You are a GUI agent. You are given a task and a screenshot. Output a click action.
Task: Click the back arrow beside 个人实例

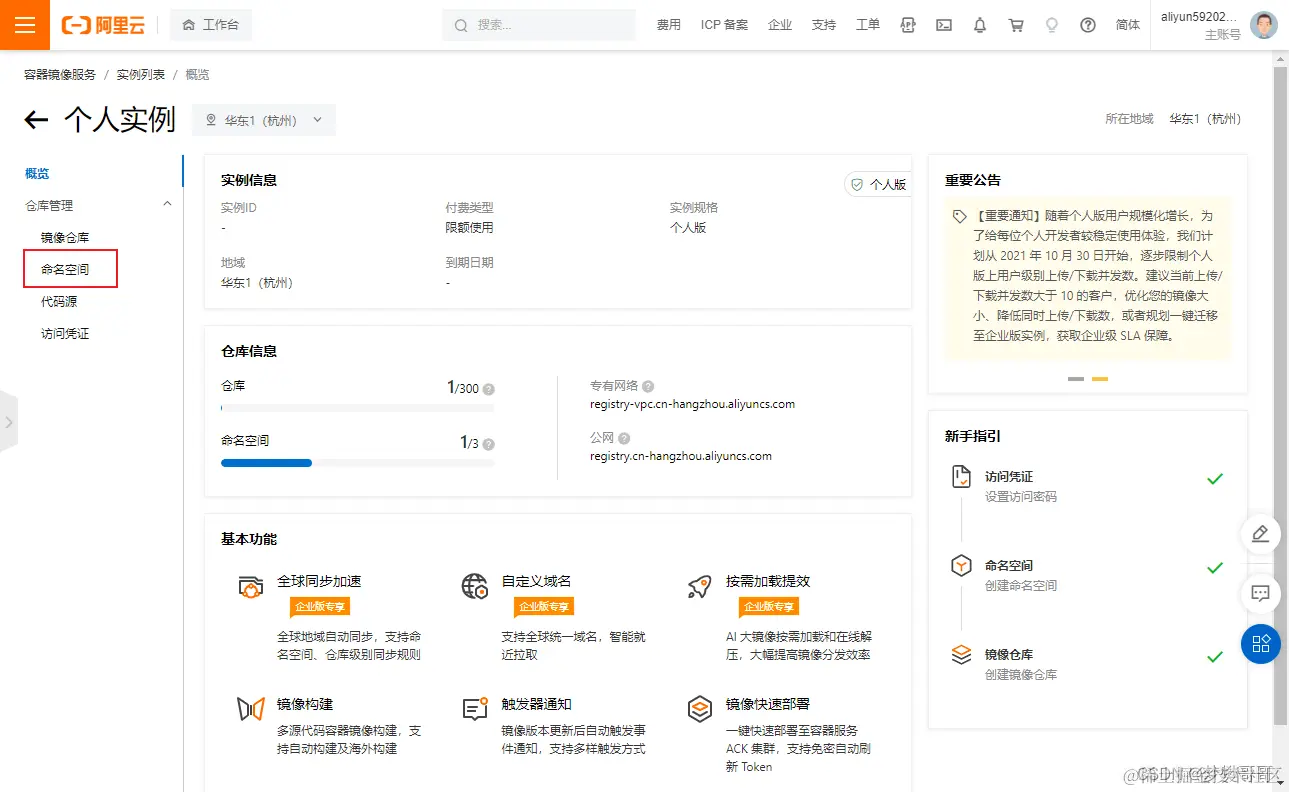36,120
